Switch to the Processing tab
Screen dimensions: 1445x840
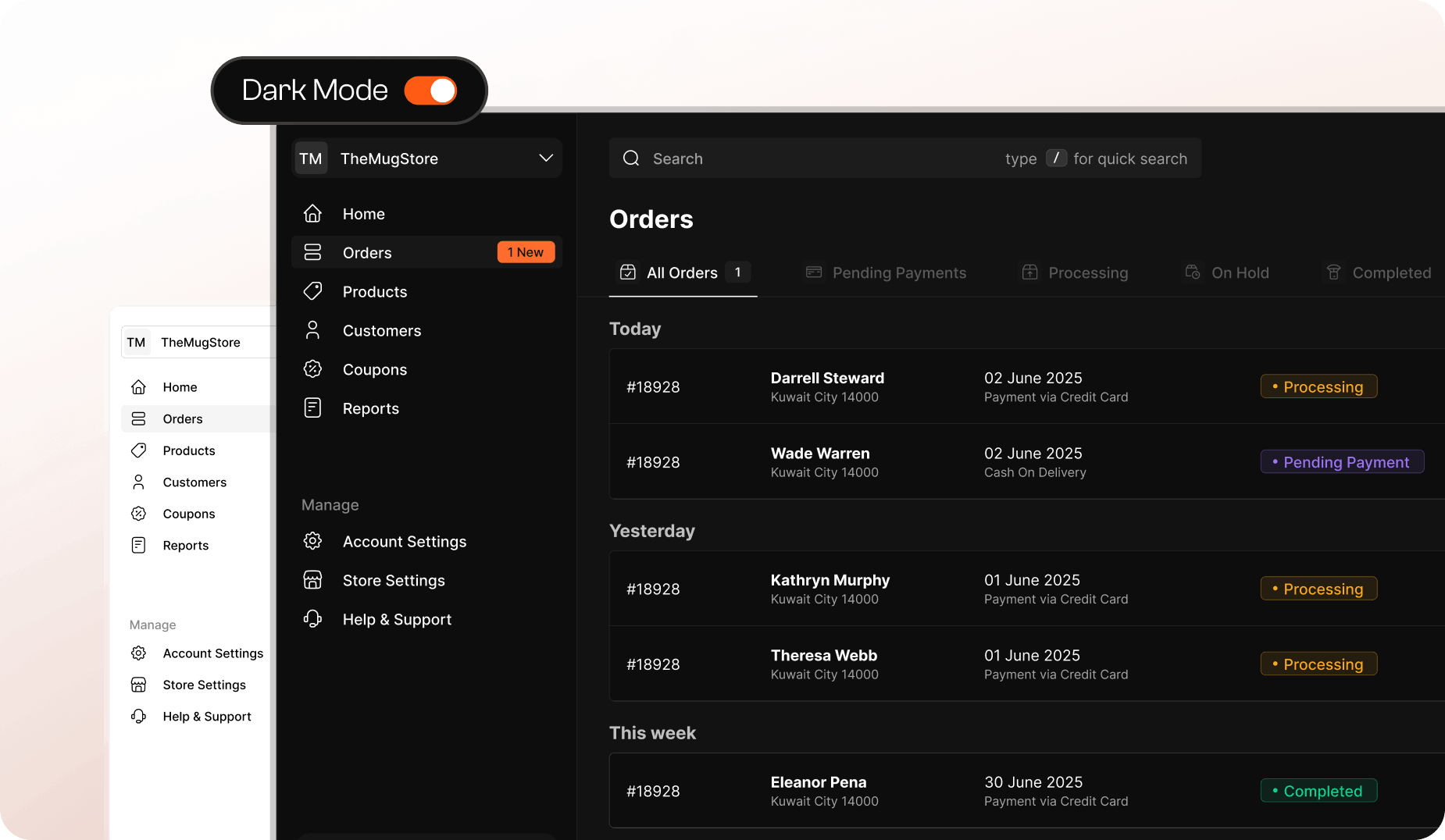point(1075,272)
